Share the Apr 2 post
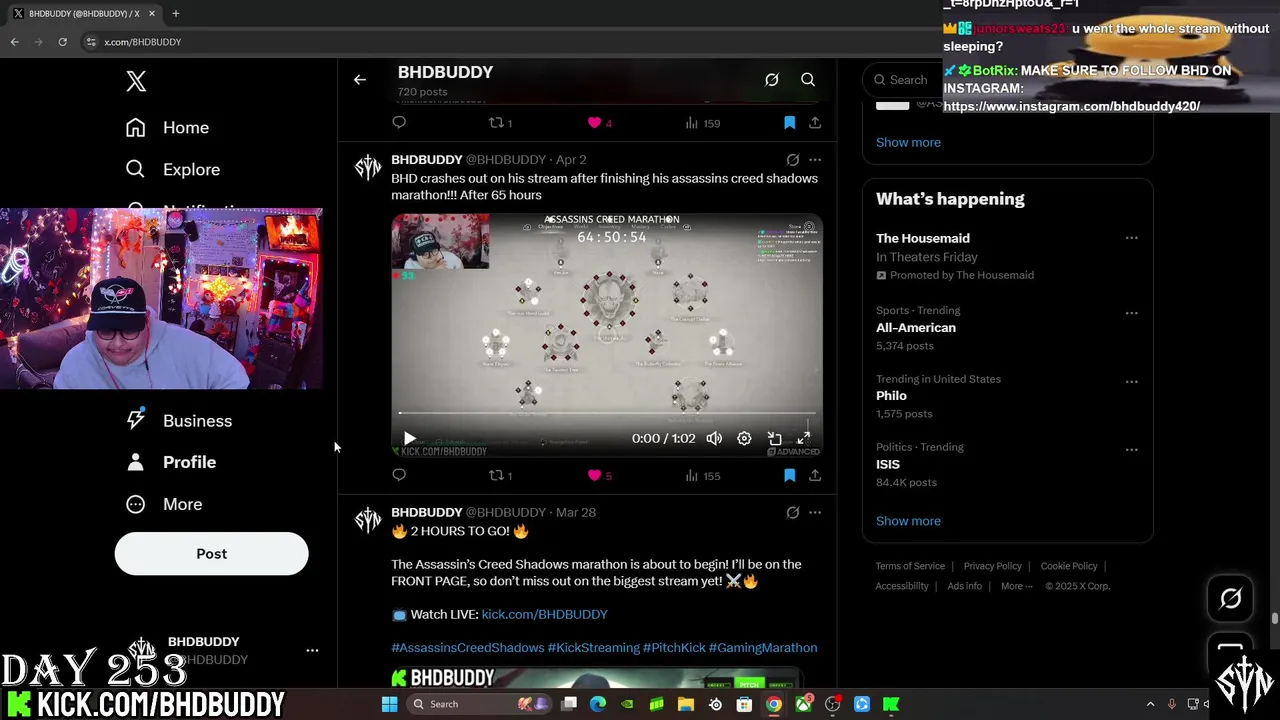The height and width of the screenshot is (720, 1280). point(815,475)
